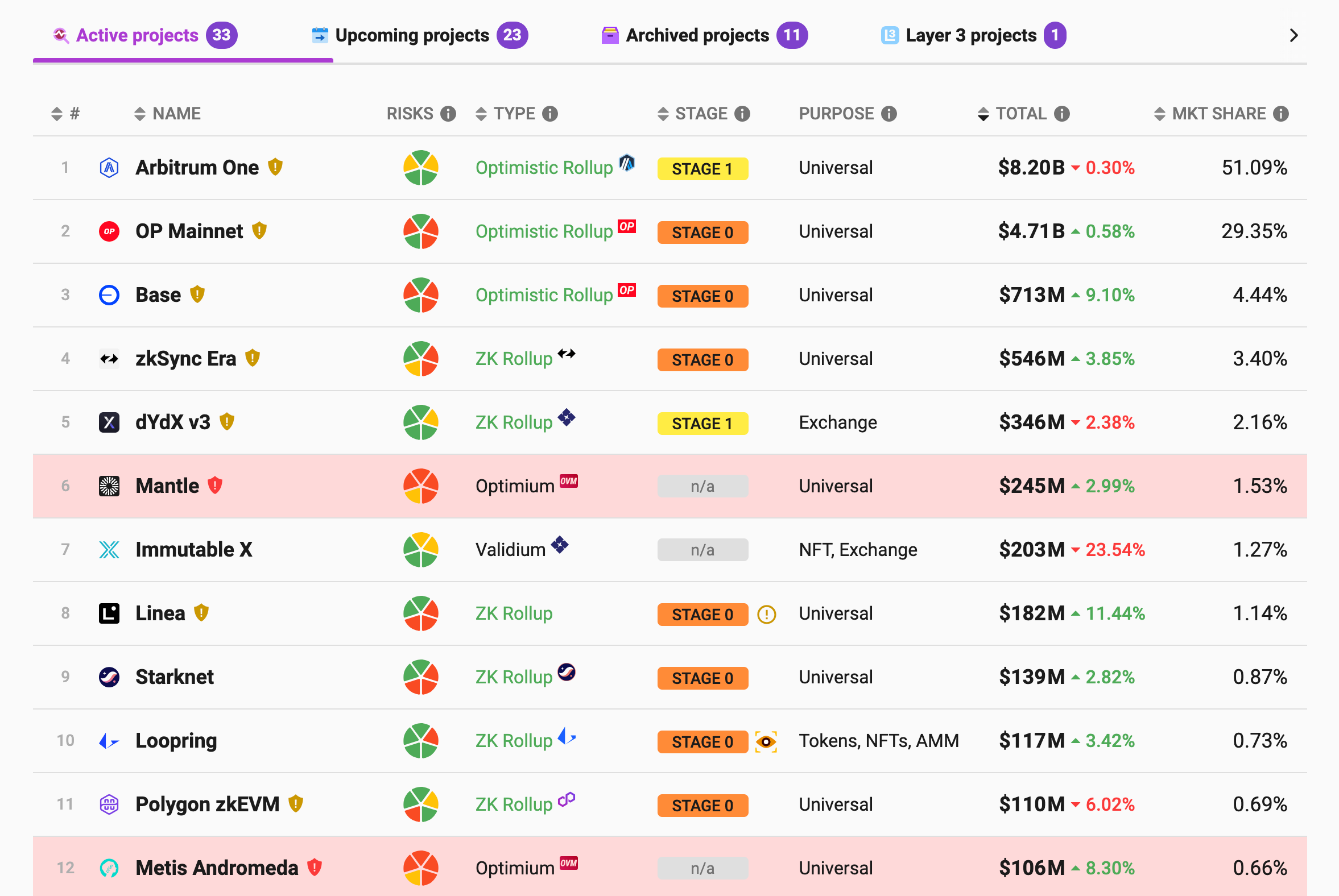The width and height of the screenshot is (1339, 896).
Task: Open Immutable X project page
Action: point(194,550)
